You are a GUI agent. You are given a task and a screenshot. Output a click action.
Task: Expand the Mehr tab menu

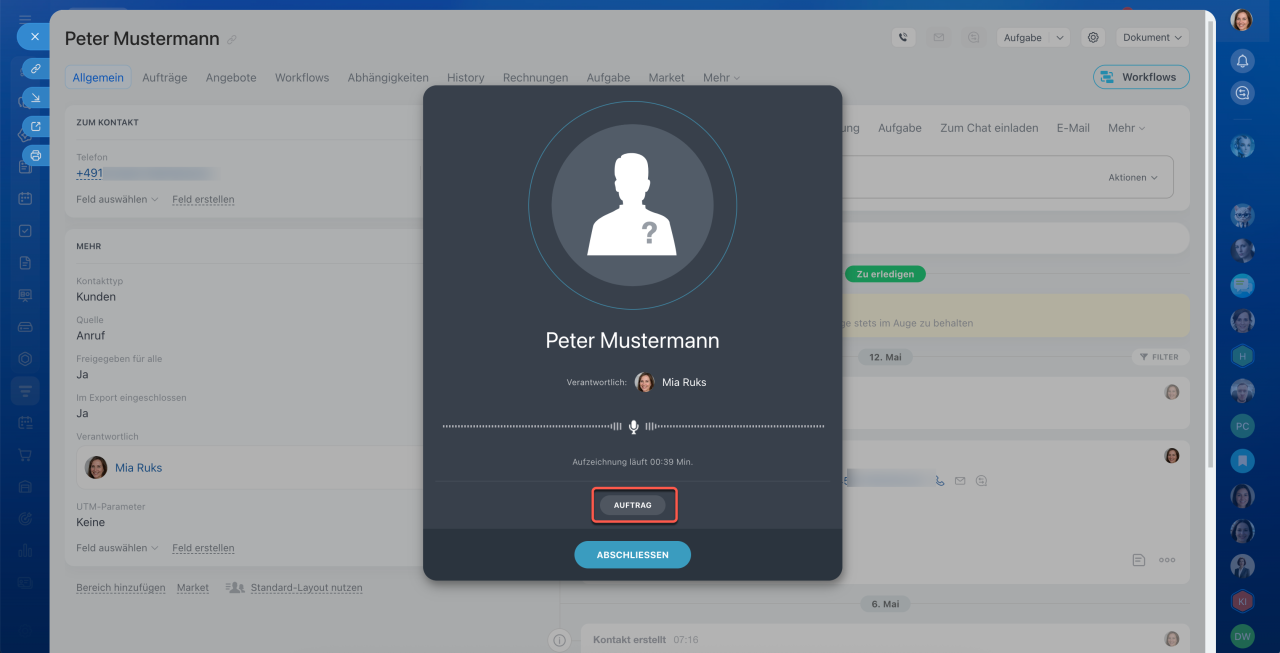pyautogui.click(x=721, y=77)
